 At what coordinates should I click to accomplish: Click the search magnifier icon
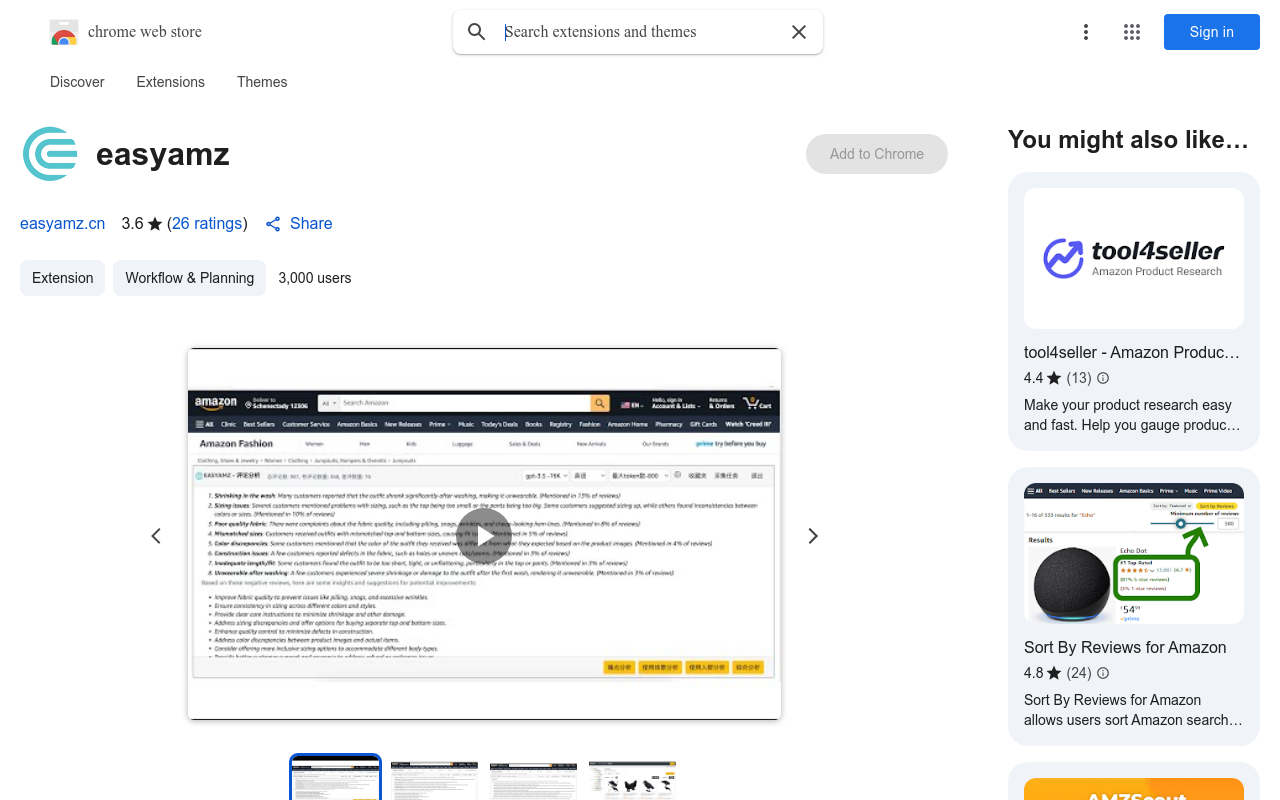pyautogui.click(x=477, y=32)
